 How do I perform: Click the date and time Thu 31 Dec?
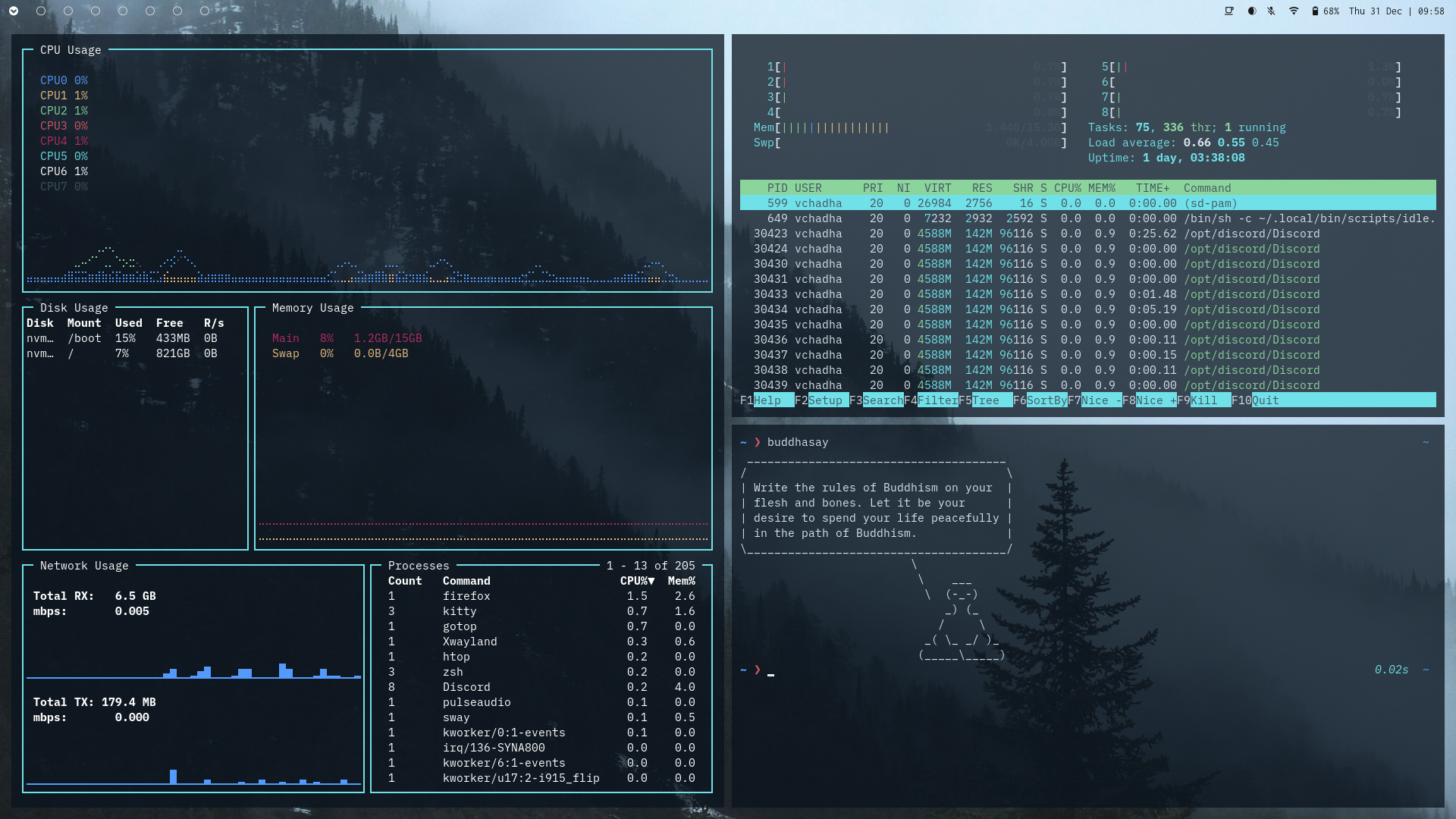click(x=1397, y=11)
